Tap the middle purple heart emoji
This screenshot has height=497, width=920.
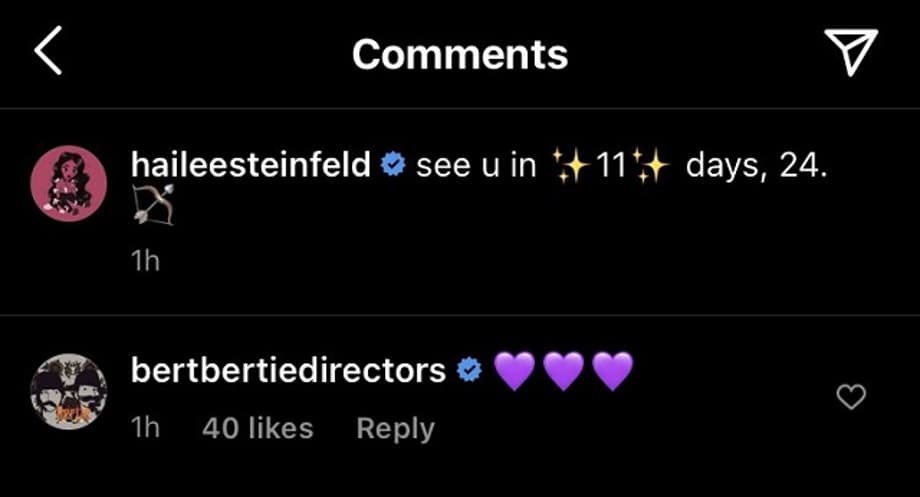pyautogui.click(x=563, y=372)
